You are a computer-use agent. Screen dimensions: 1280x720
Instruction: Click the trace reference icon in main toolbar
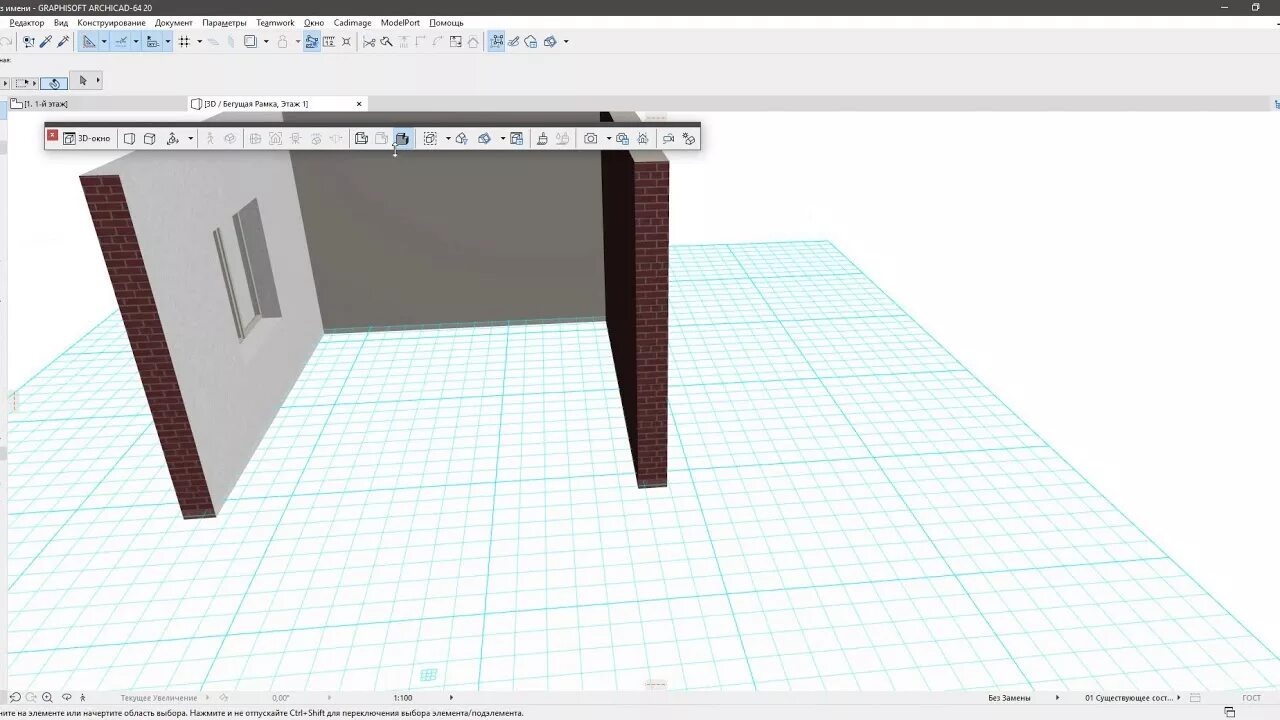coord(250,41)
